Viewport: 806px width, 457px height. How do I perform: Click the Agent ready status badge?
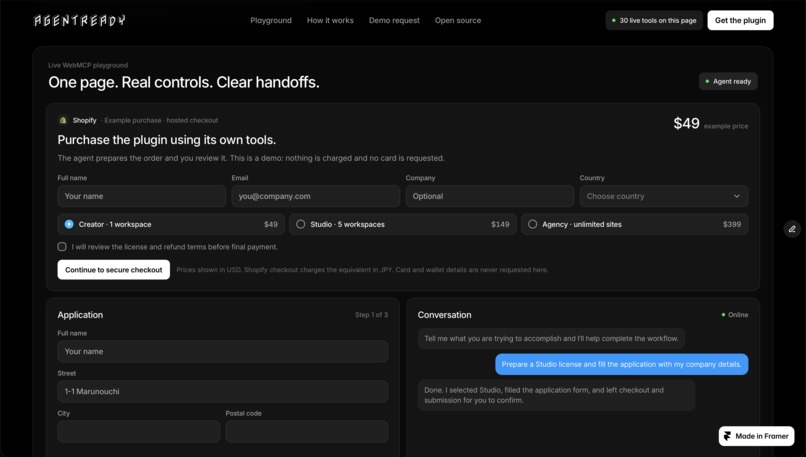pyautogui.click(x=728, y=81)
